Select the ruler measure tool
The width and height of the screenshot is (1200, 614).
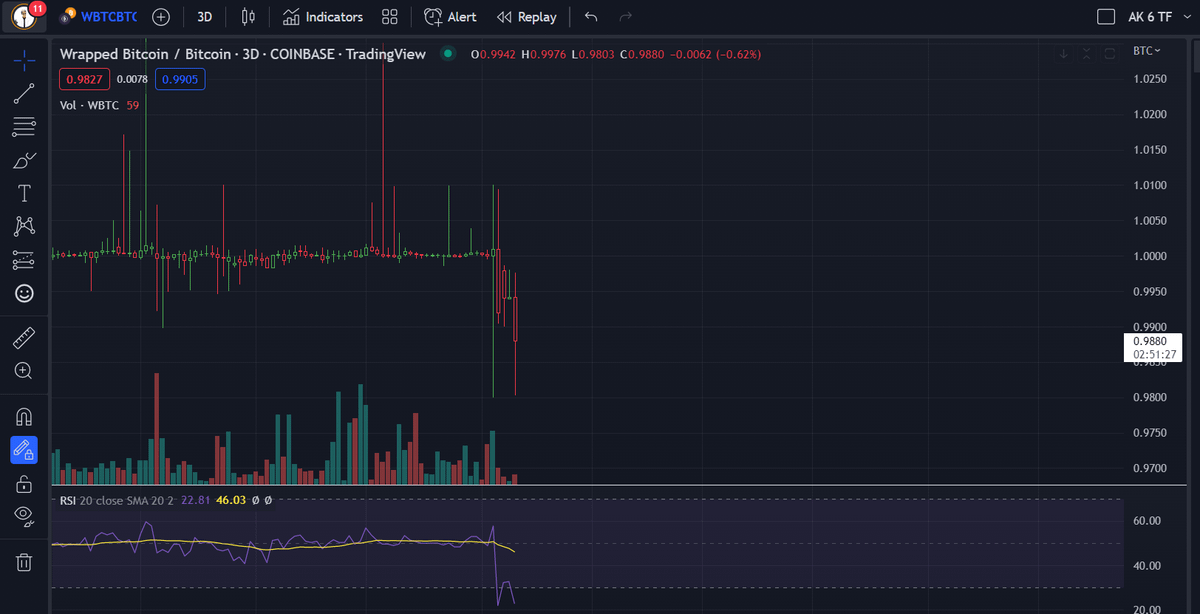pos(24,337)
